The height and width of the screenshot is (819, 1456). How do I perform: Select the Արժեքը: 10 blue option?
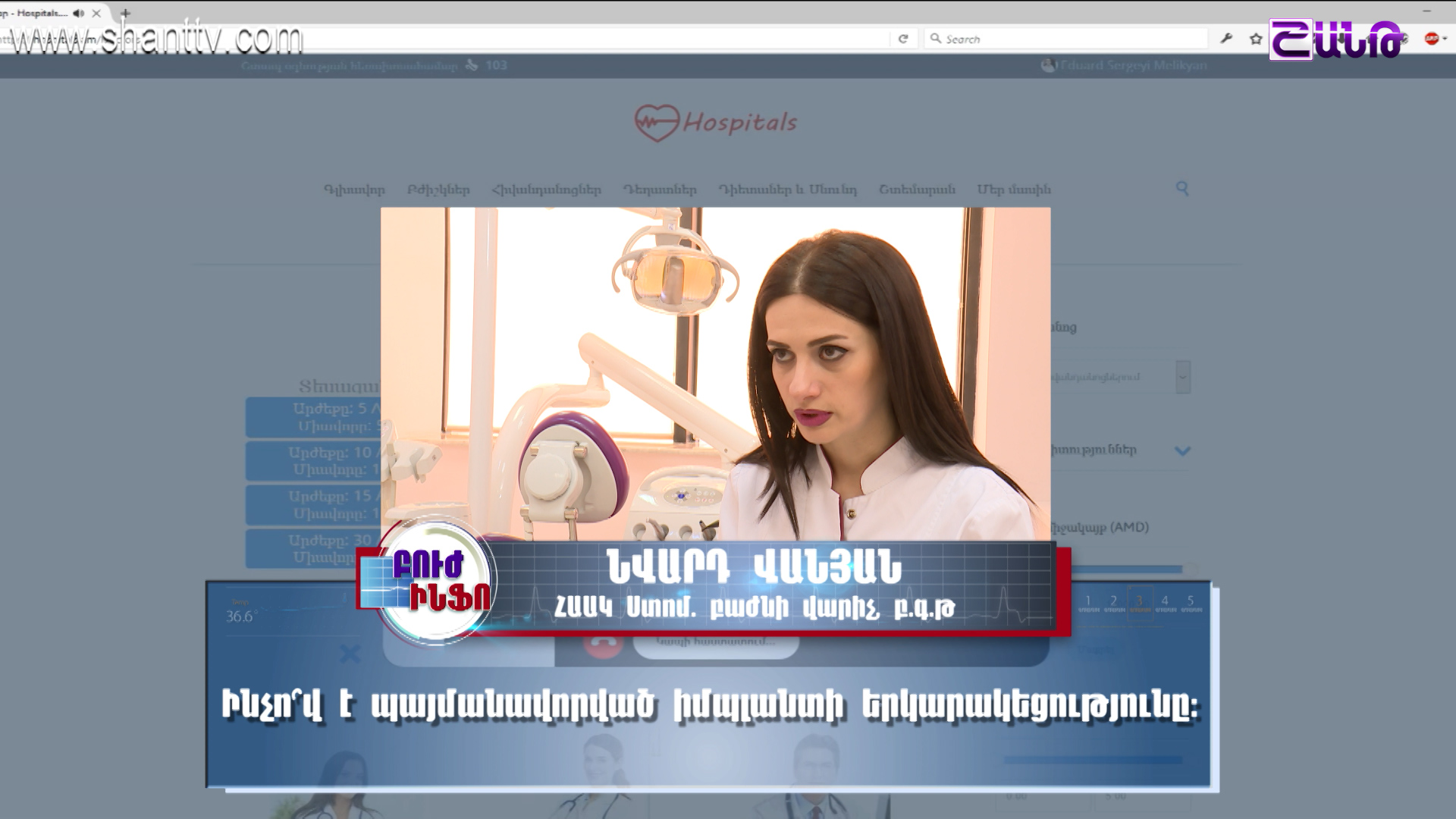pyautogui.click(x=313, y=461)
